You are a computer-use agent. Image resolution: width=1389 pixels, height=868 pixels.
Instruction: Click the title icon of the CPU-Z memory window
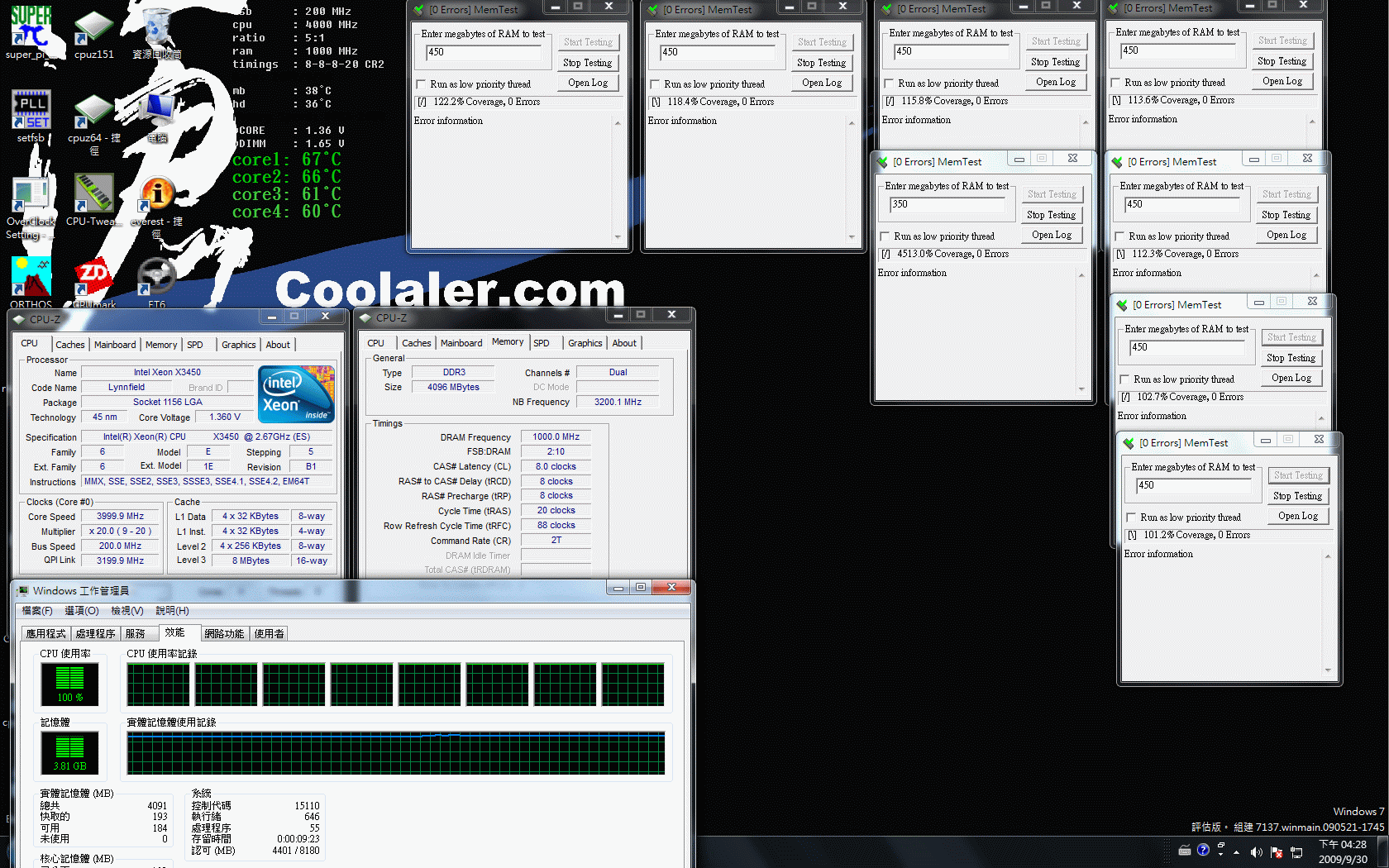coord(365,317)
